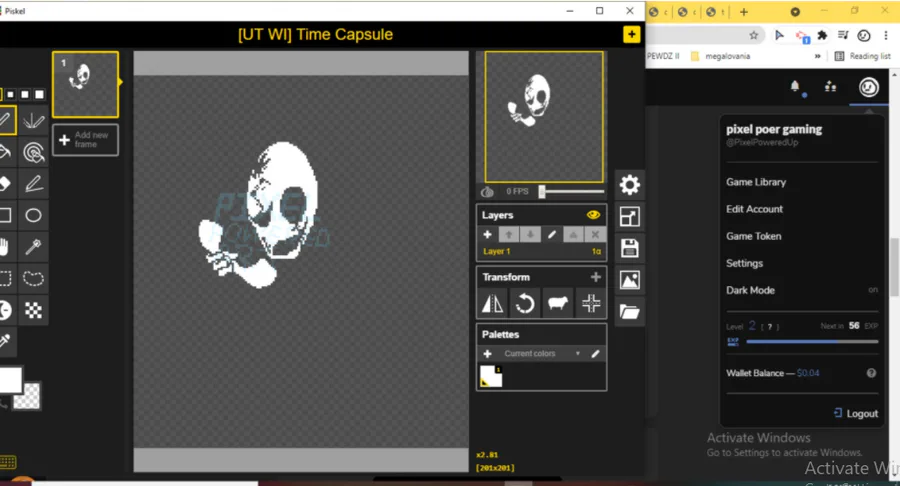Click the yellow plus create-new button
Image resolution: width=900 pixels, height=486 pixels.
(631, 34)
